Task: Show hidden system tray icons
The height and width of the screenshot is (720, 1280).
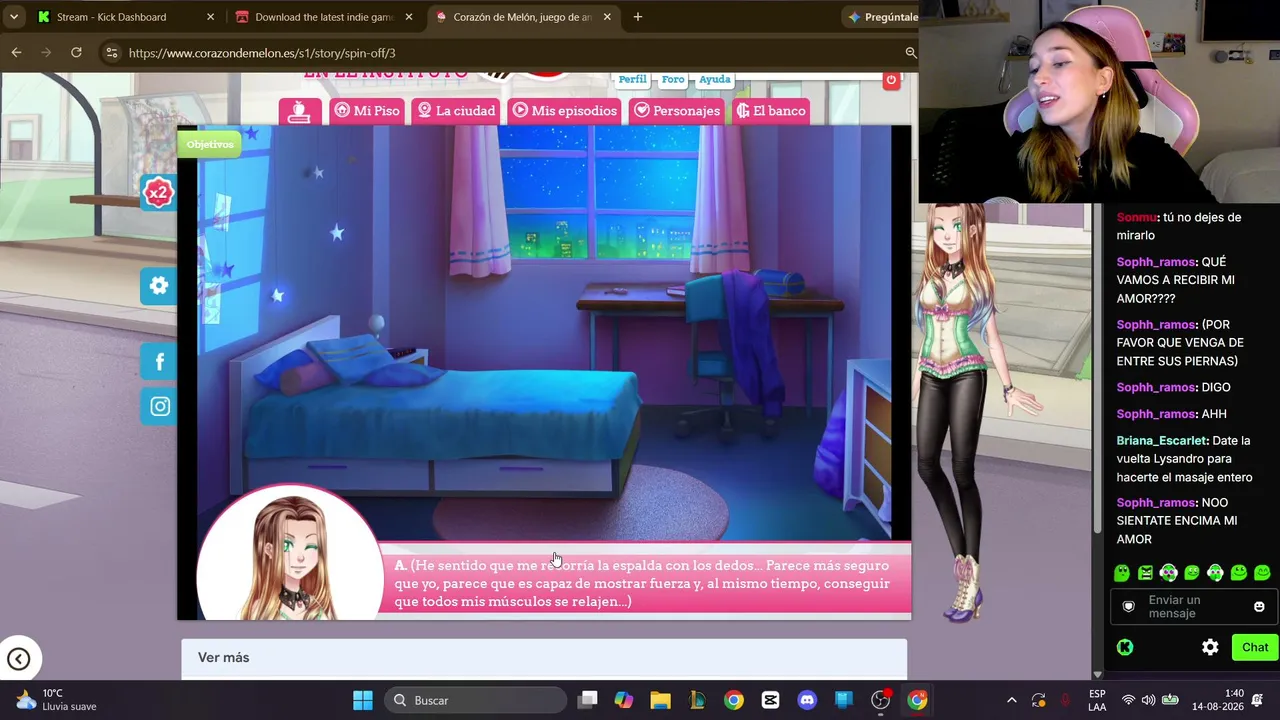Action: [x=1011, y=700]
